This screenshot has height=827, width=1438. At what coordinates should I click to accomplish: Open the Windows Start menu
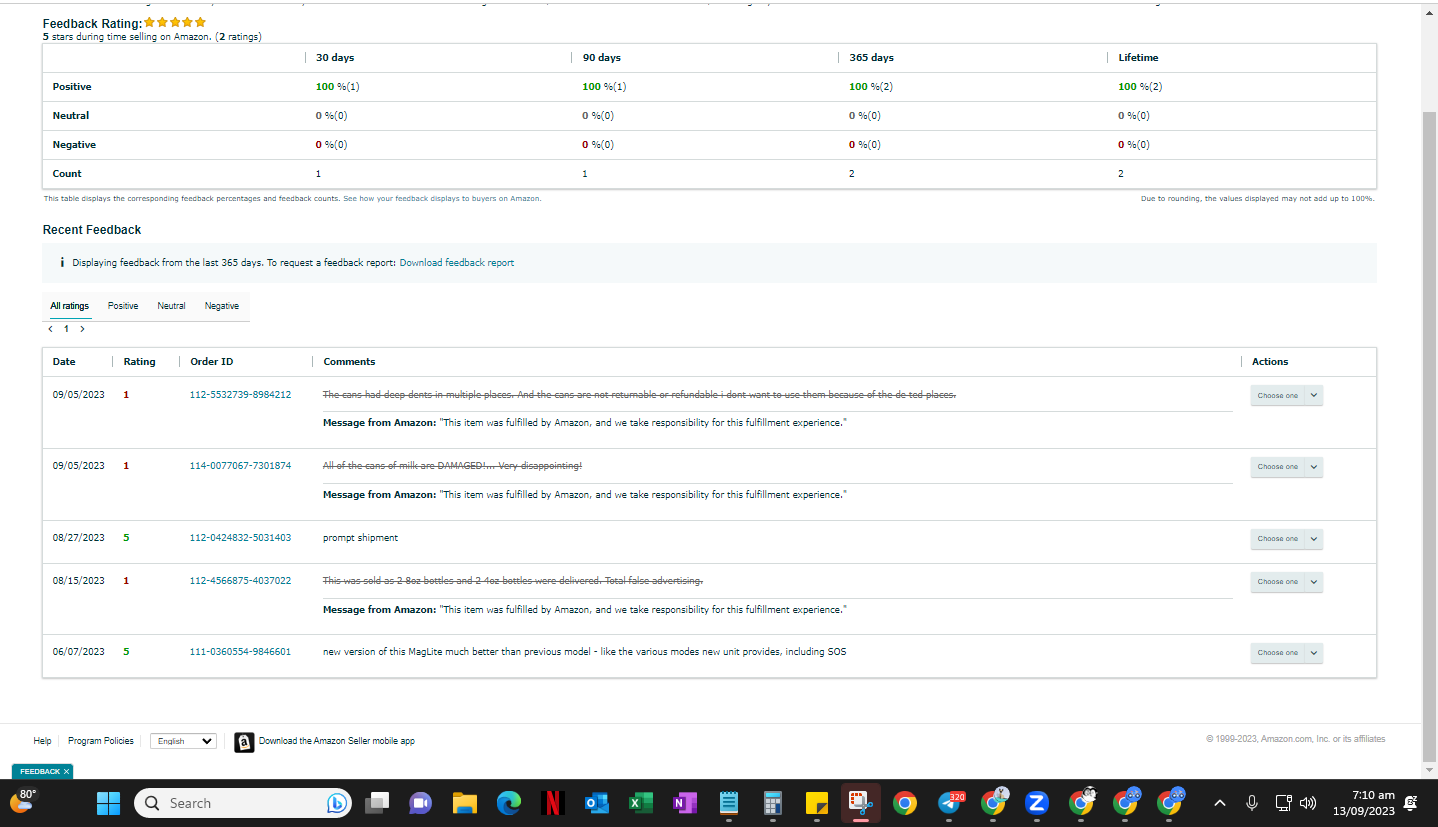(108, 803)
